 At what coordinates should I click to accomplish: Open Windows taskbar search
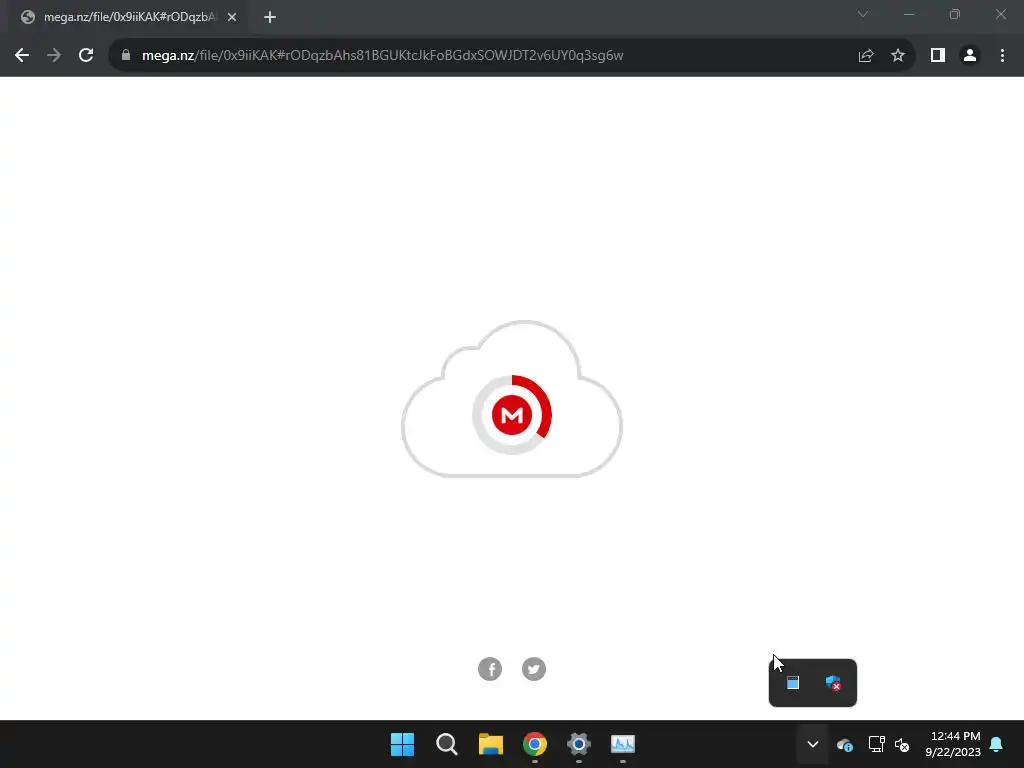[447, 744]
